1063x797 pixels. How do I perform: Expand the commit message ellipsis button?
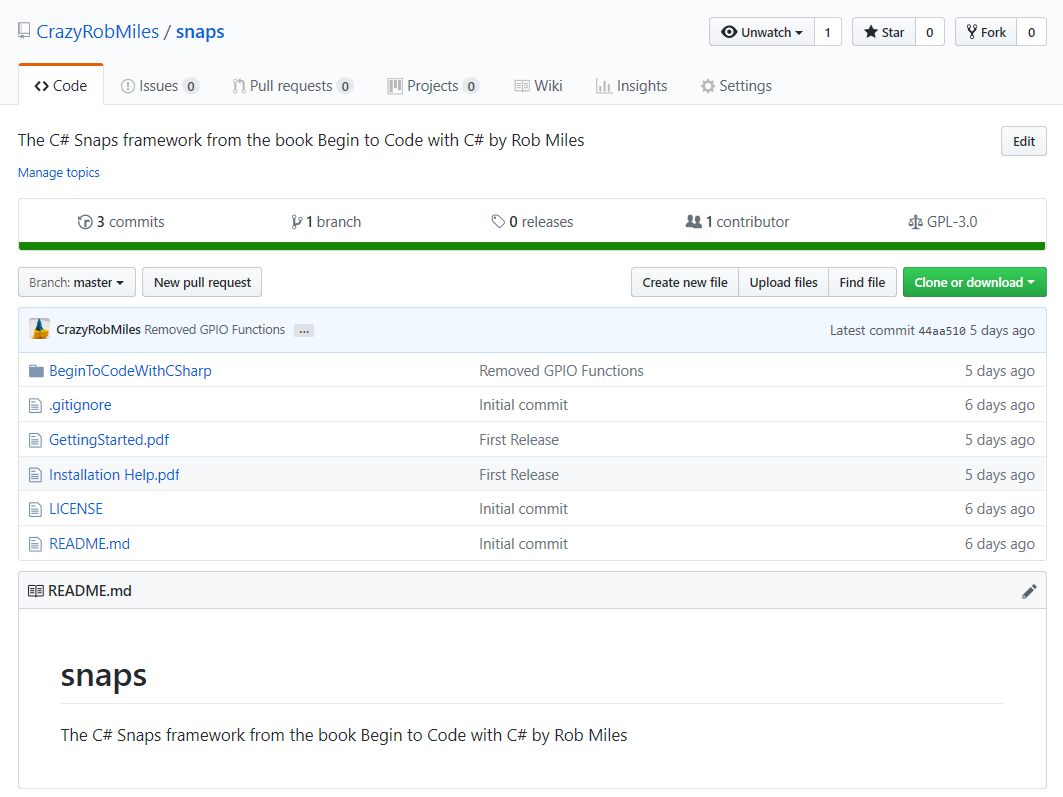point(304,330)
